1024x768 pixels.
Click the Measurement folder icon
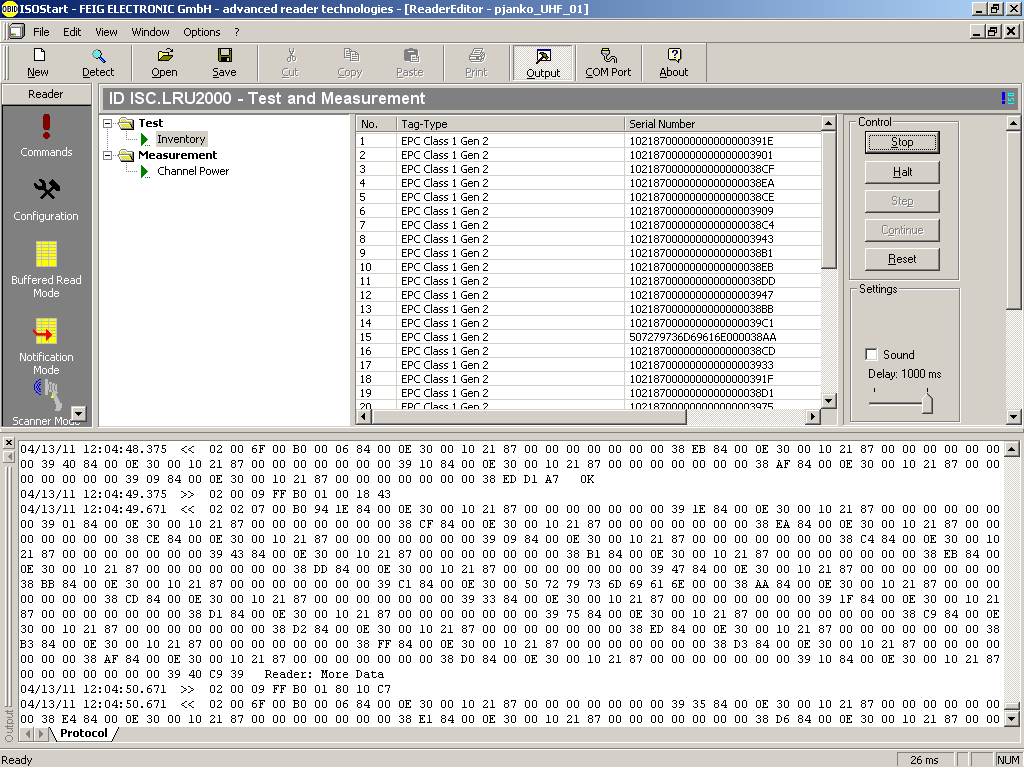[126, 155]
